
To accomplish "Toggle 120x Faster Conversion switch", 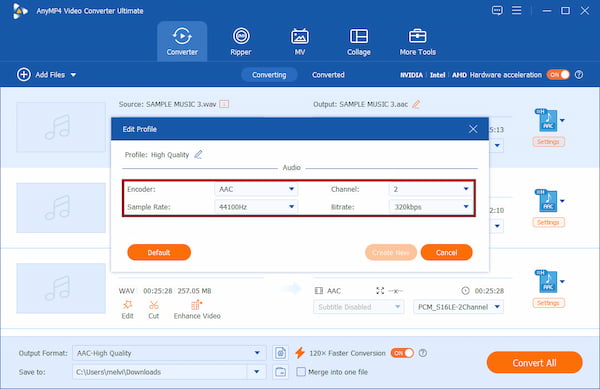I will click(402, 353).
